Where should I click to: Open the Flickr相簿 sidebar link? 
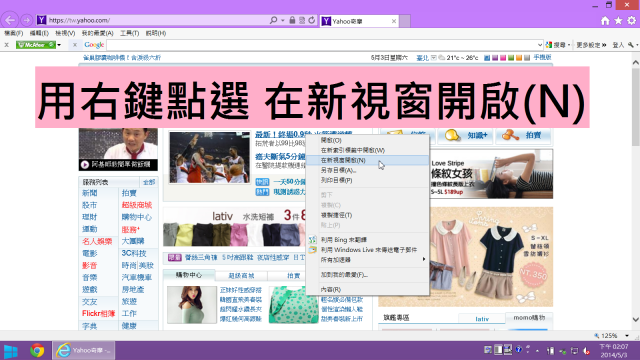tap(98, 313)
